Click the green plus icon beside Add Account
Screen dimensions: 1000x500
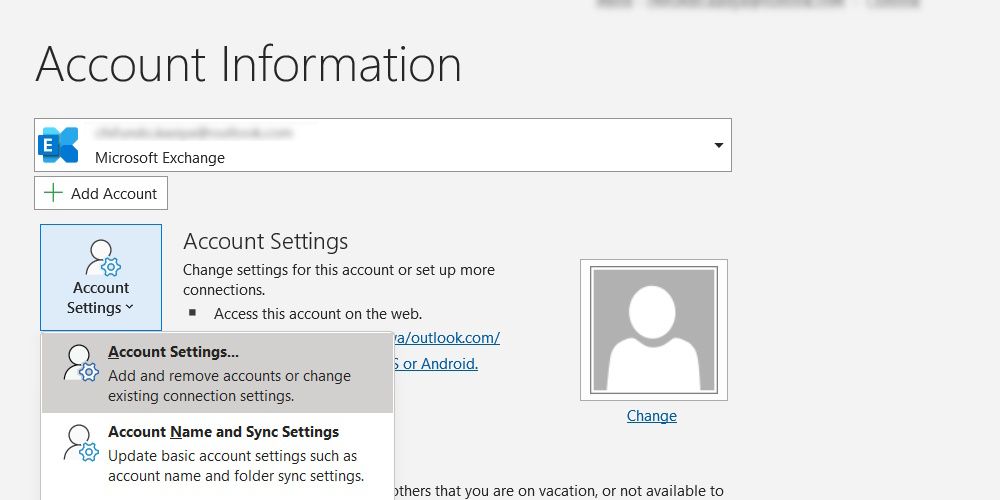click(x=53, y=193)
